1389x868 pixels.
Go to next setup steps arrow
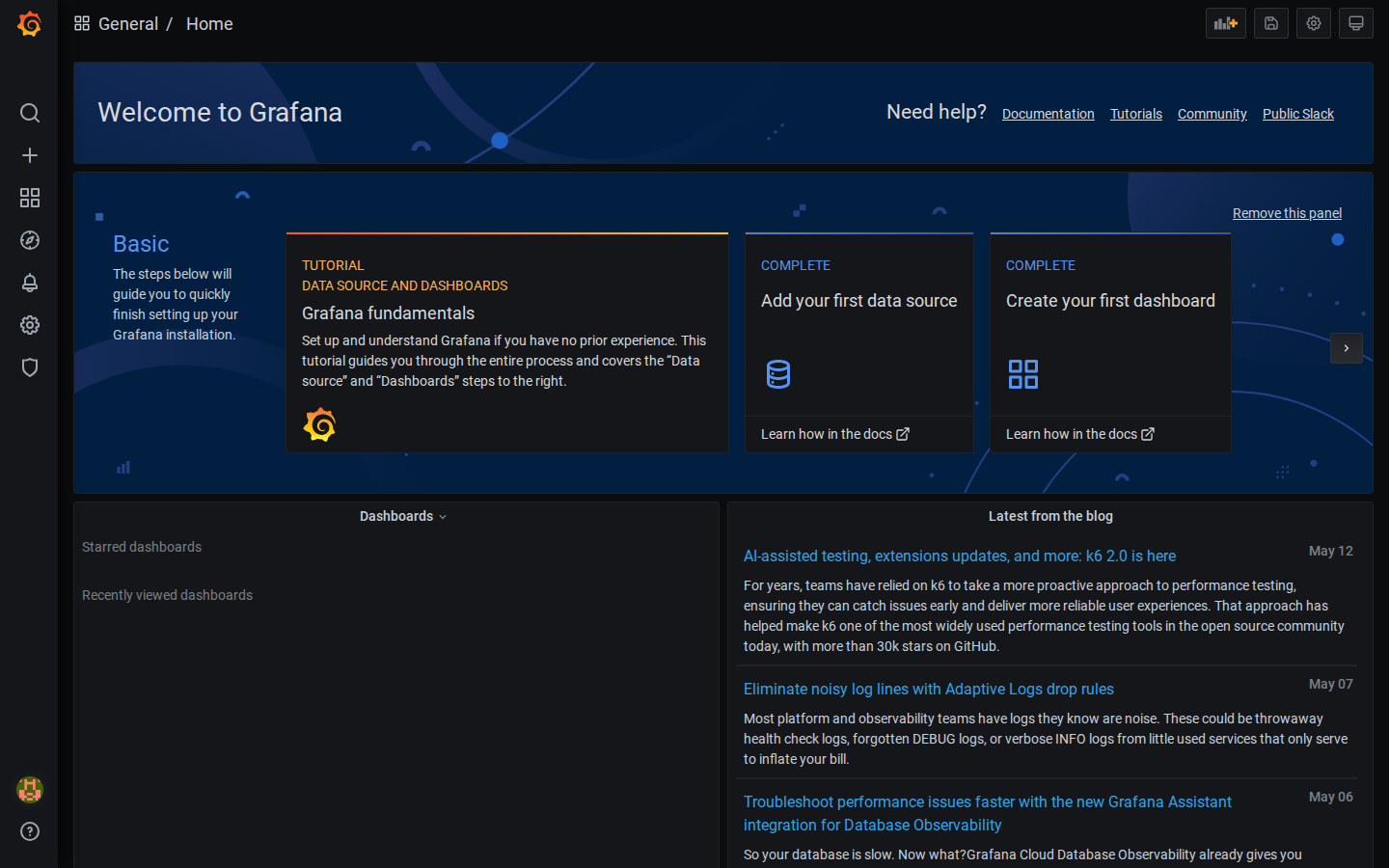(1347, 348)
